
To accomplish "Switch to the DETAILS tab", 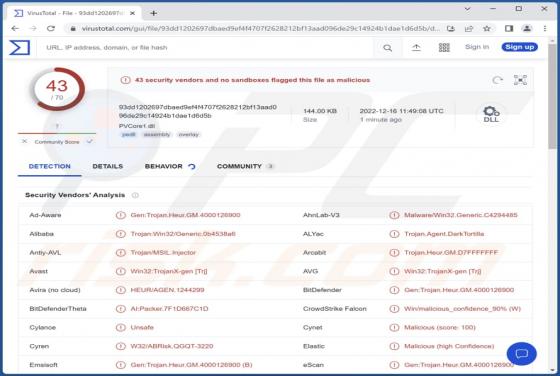I will click(x=108, y=166).
